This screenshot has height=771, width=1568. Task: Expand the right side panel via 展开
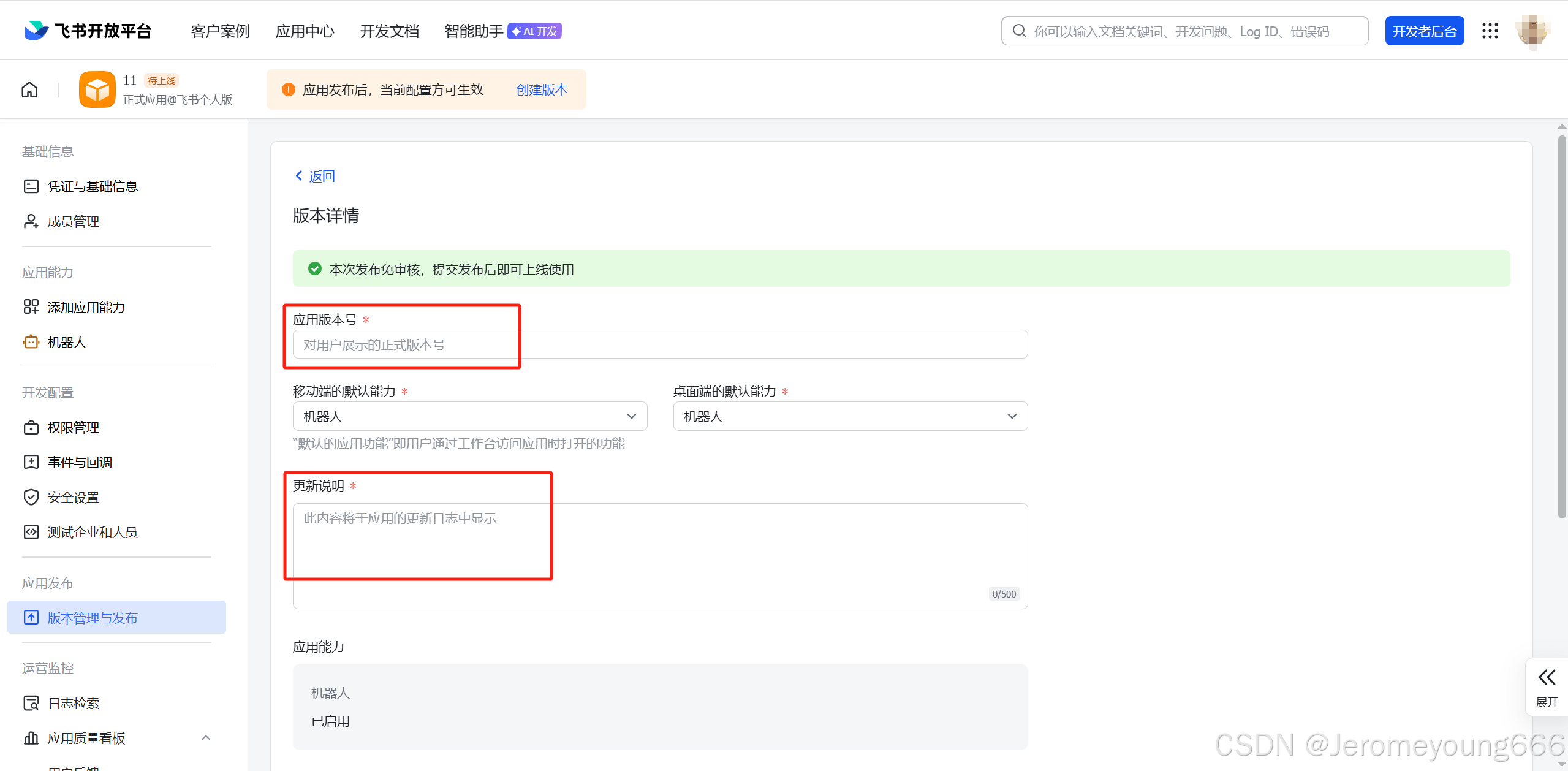[1547, 686]
